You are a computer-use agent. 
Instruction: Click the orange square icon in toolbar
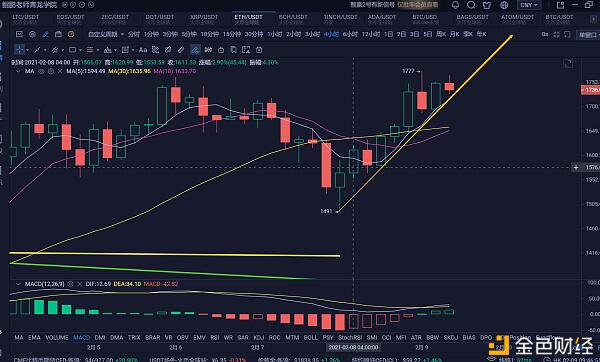[x=71, y=34]
